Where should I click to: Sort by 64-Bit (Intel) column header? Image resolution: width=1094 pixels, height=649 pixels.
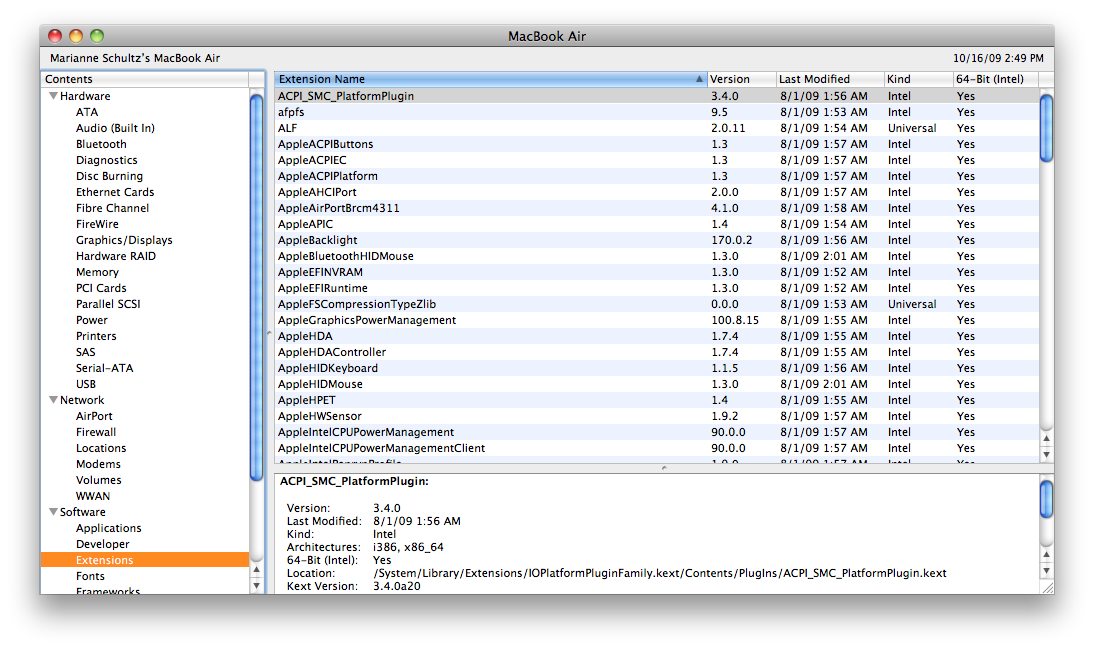coord(996,80)
